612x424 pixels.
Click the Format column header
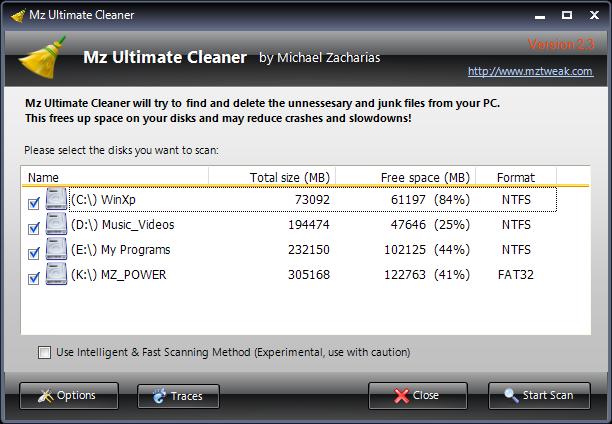(516, 177)
